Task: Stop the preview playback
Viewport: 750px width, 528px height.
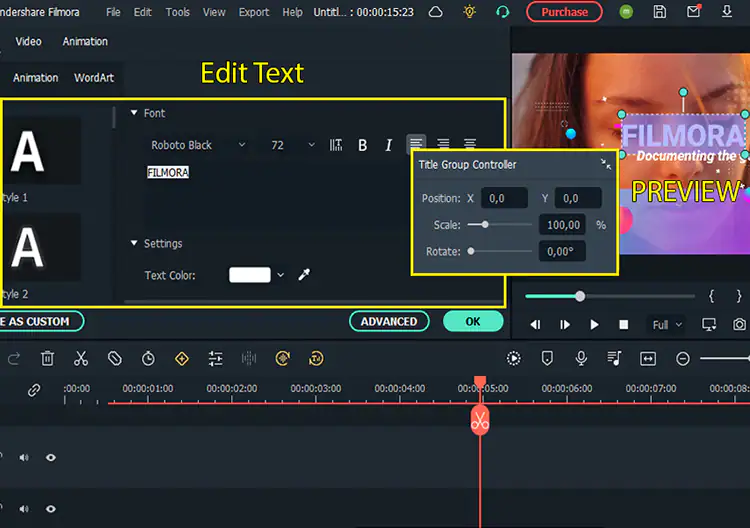Action: point(624,325)
